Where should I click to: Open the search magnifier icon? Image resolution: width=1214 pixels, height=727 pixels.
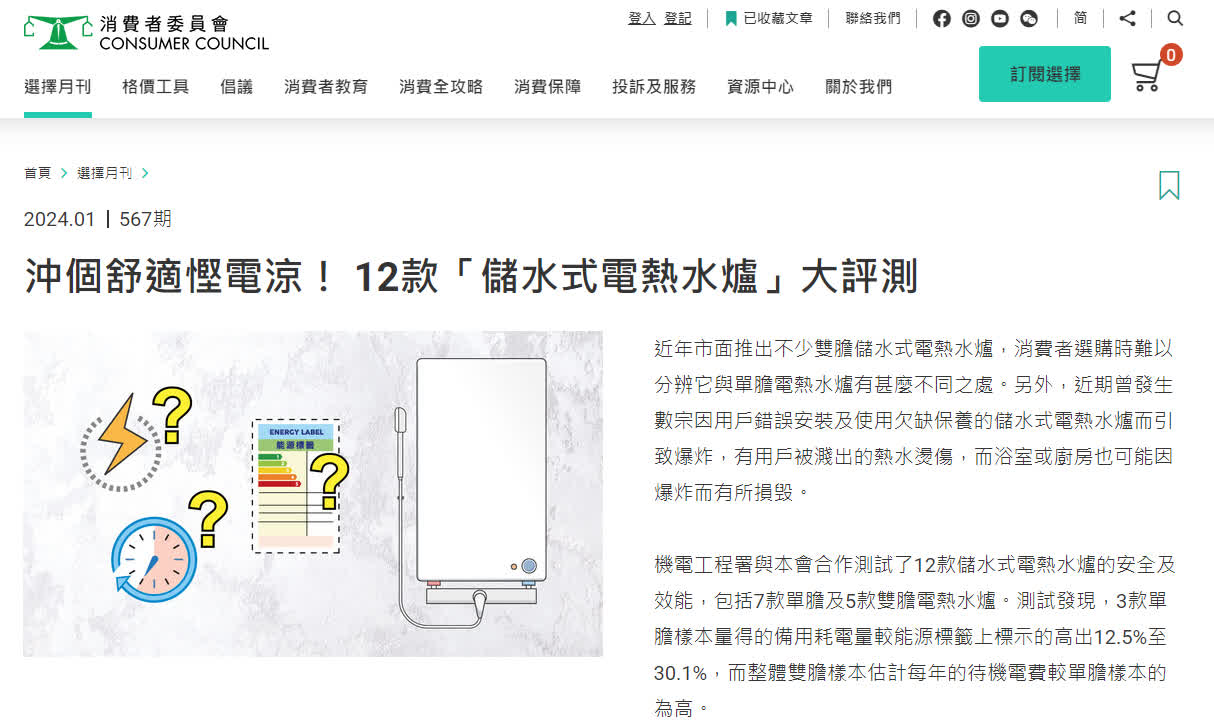(1175, 18)
